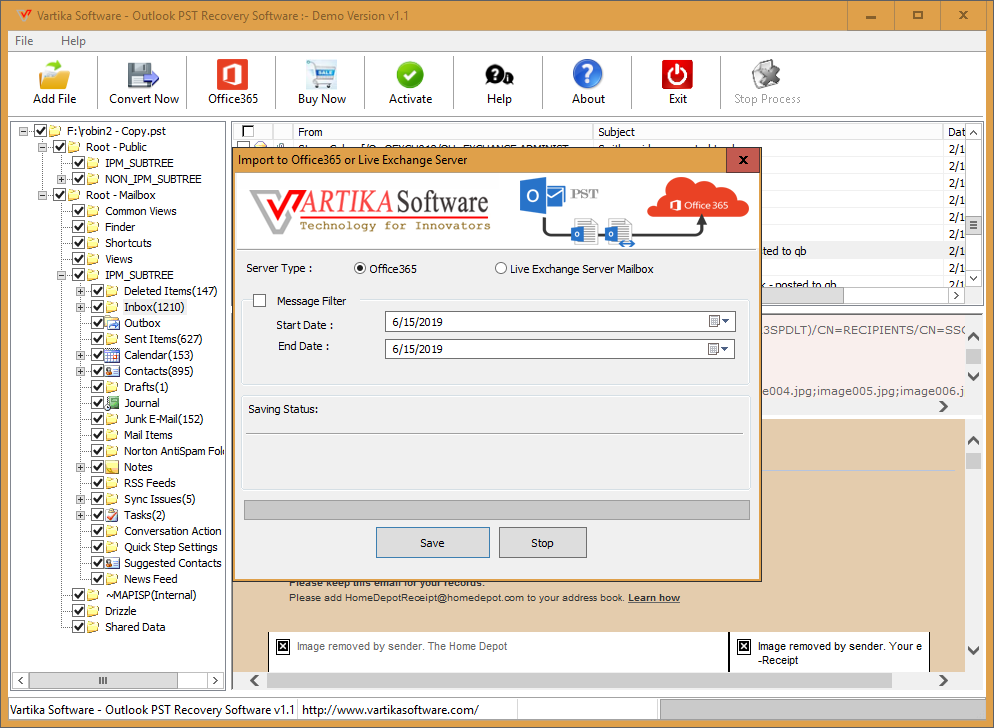994x728 pixels.
Task: Select the Shared Data folder
Action: click(135, 627)
